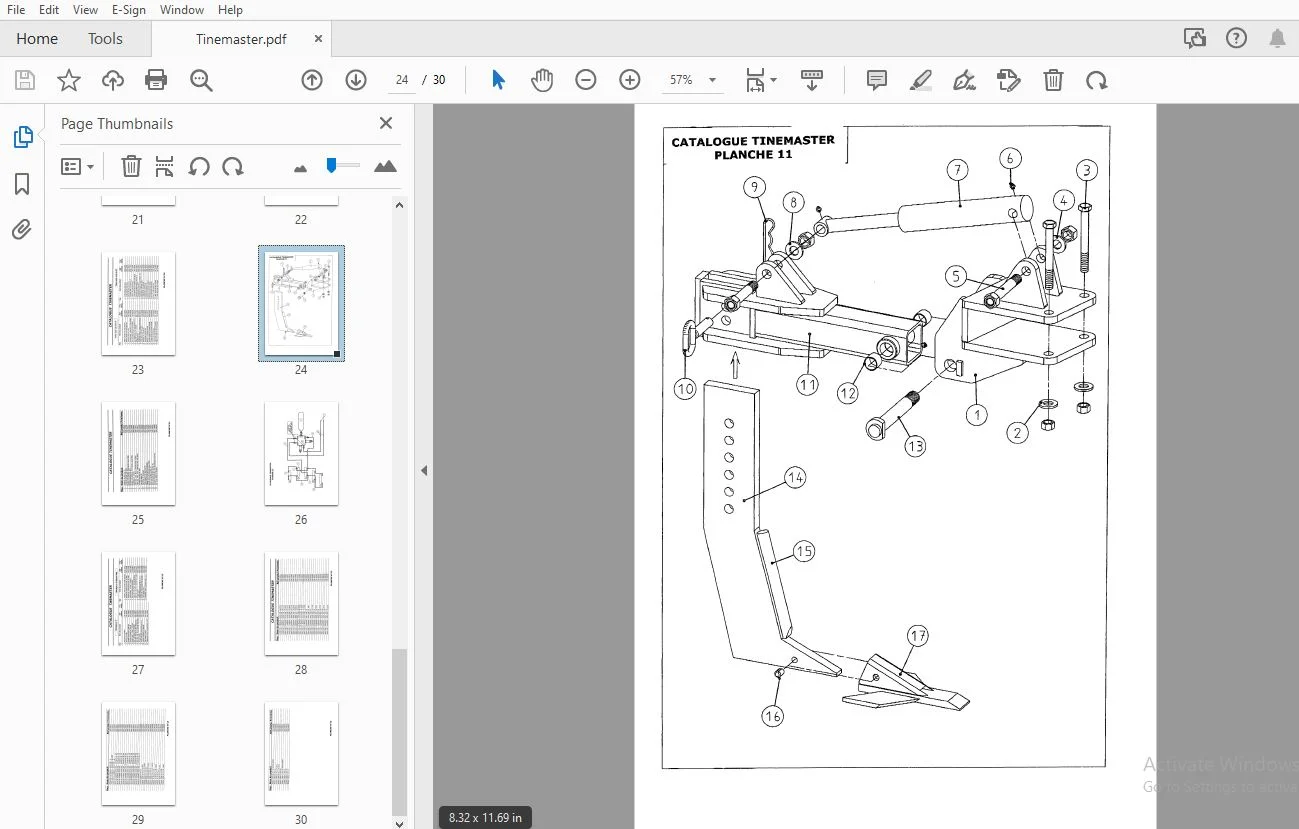Open the notifications bell
Screen dimensions: 1299x829
pyautogui.click(x=1277, y=39)
